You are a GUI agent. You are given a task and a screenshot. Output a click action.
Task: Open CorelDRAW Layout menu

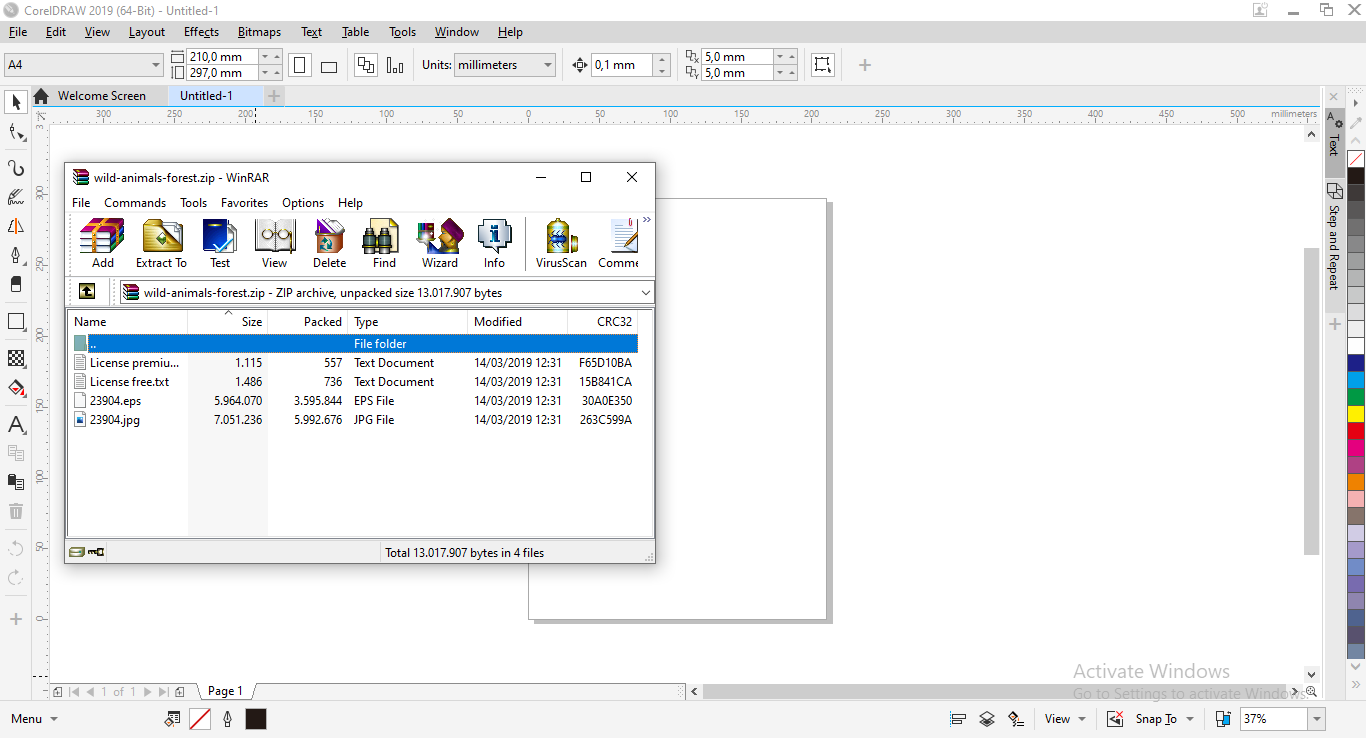pos(147,32)
